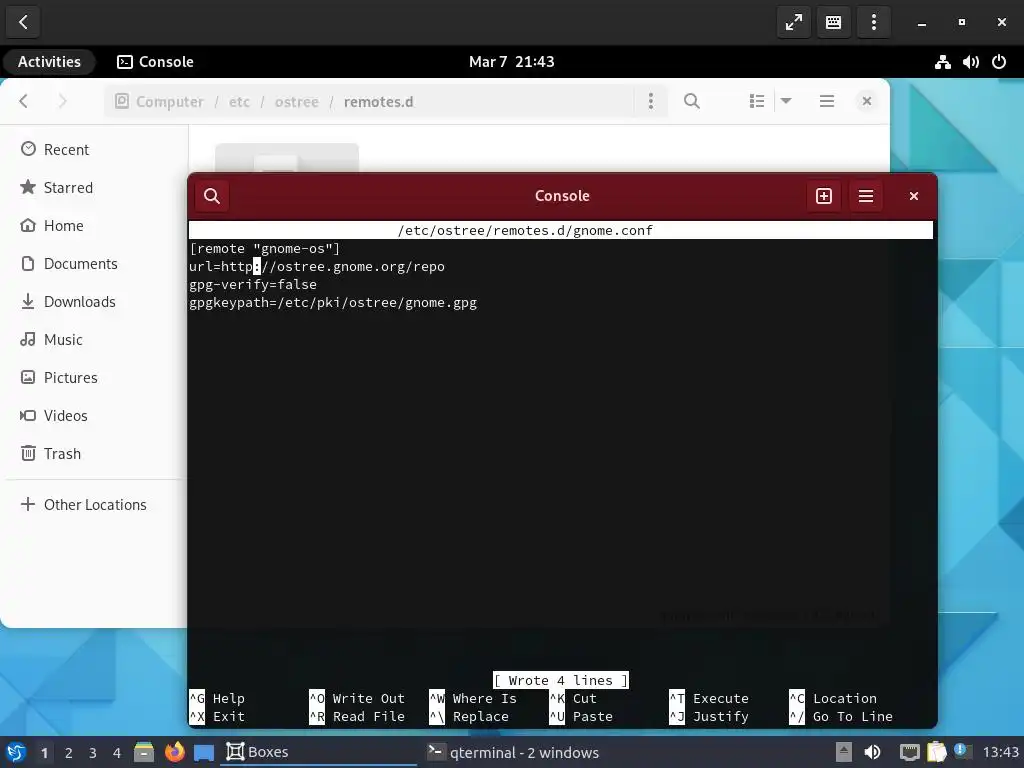Click the ^R Read File shortcut in nano
The height and width of the screenshot is (768, 1024).
pyautogui.click(x=357, y=716)
